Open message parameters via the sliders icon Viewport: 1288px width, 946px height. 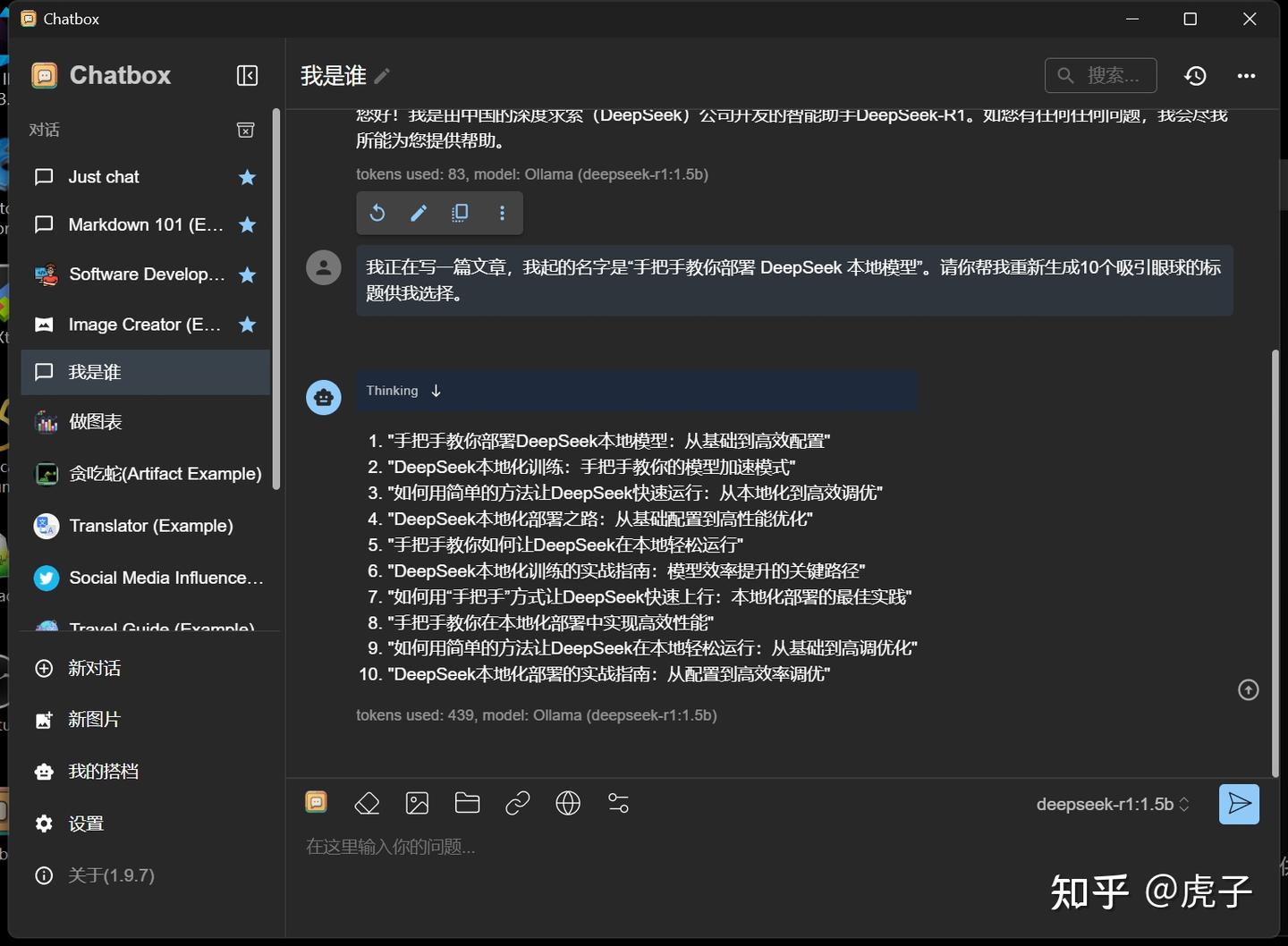pos(618,803)
